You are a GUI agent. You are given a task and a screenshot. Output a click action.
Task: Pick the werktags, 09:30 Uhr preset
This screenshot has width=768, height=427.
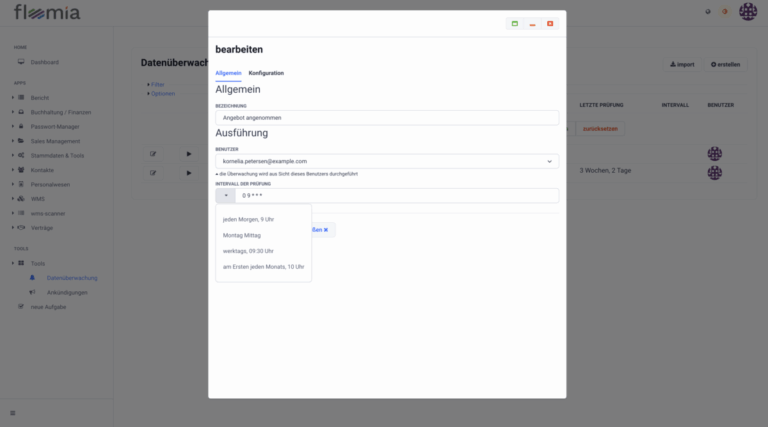point(248,251)
